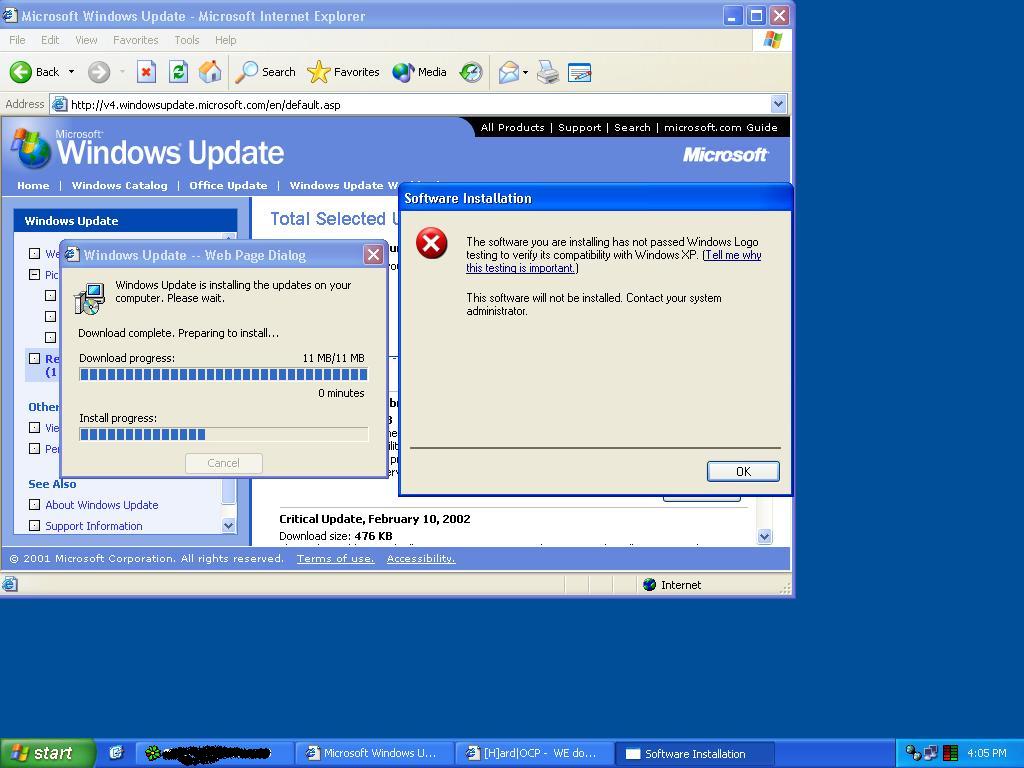This screenshot has height=768, width=1024.
Task: Click the grey Forward arrow button
Action: tap(99, 72)
